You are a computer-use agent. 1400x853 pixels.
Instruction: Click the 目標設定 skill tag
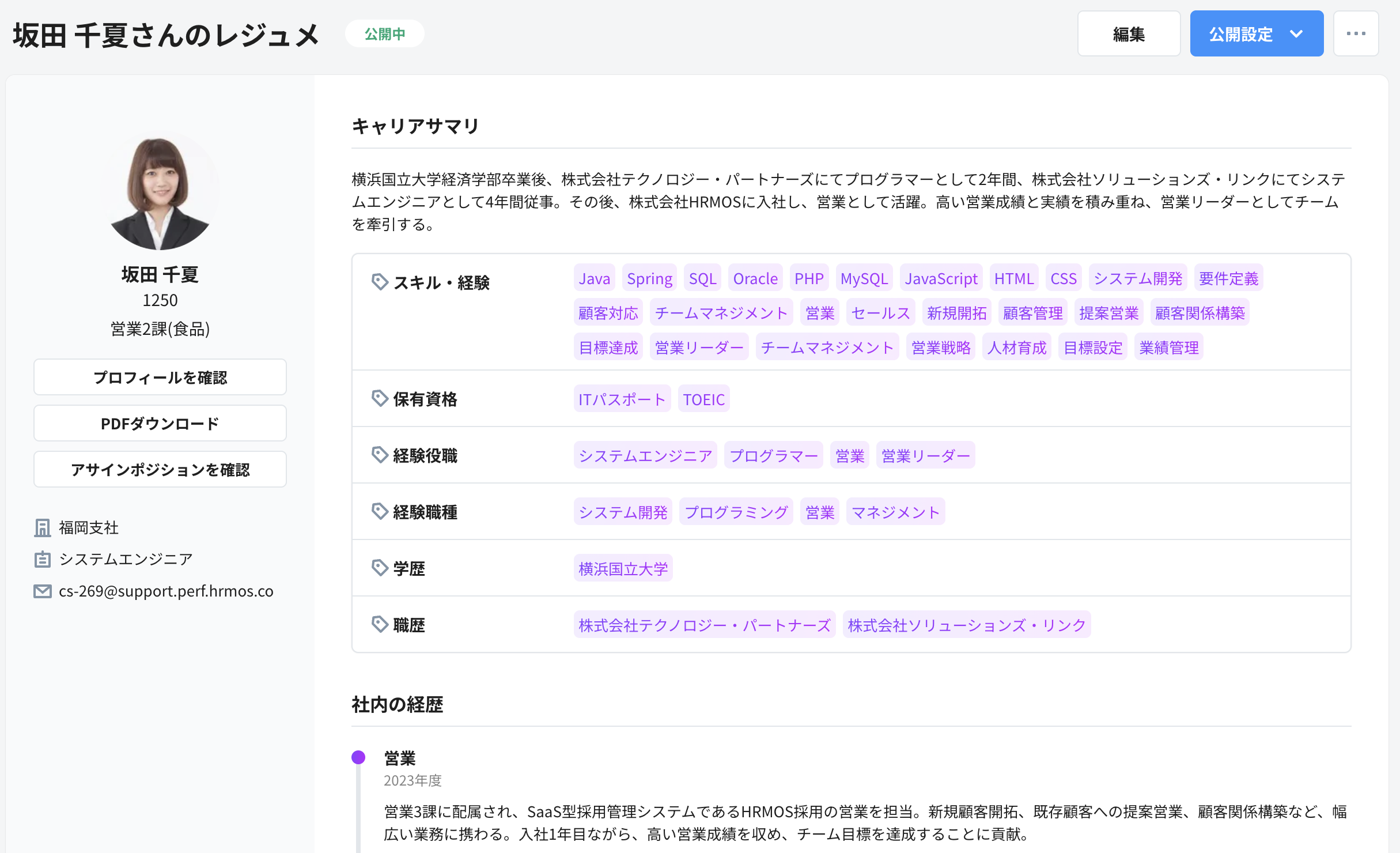1093,348
